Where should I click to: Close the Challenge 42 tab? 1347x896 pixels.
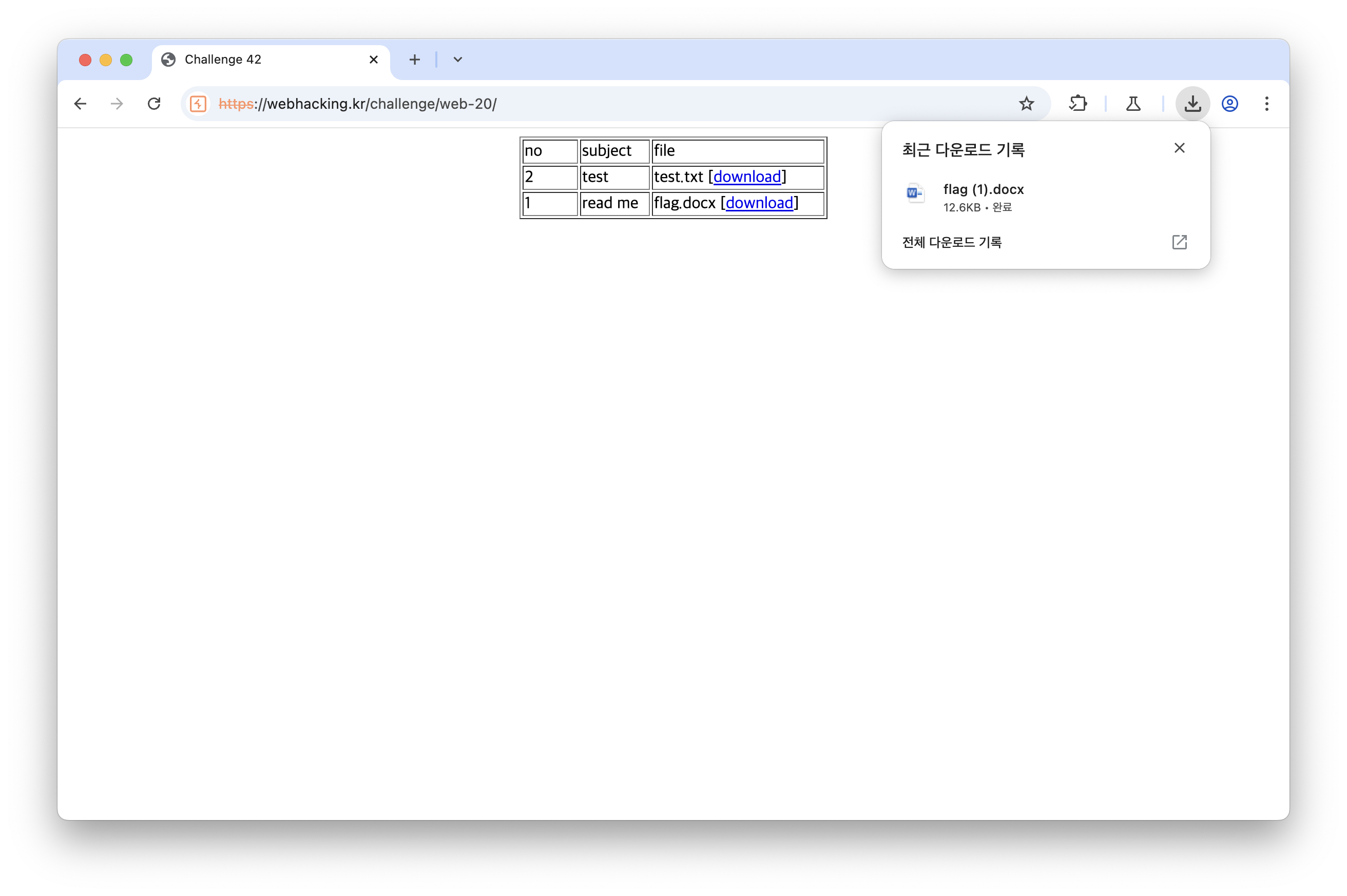point(373,60)
